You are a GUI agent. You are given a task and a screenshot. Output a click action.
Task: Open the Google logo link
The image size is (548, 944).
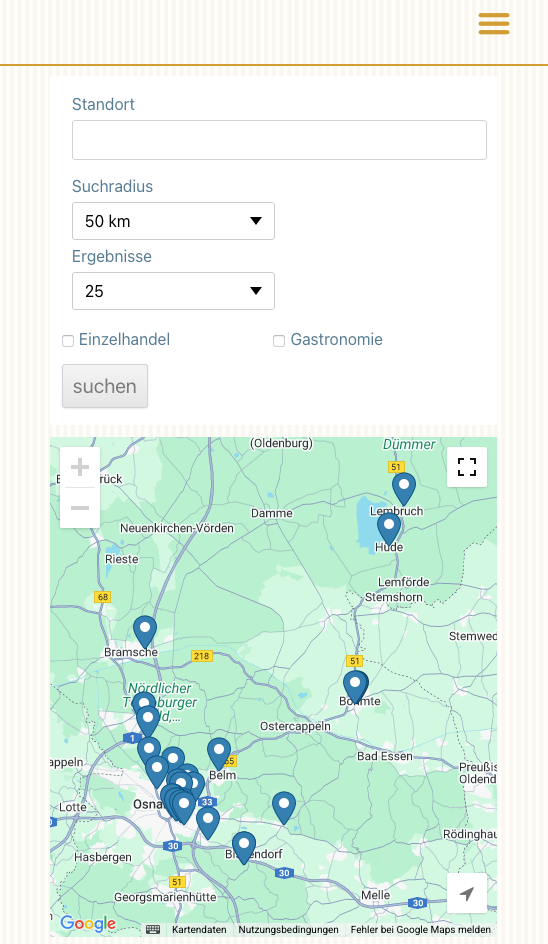point(88,923)
